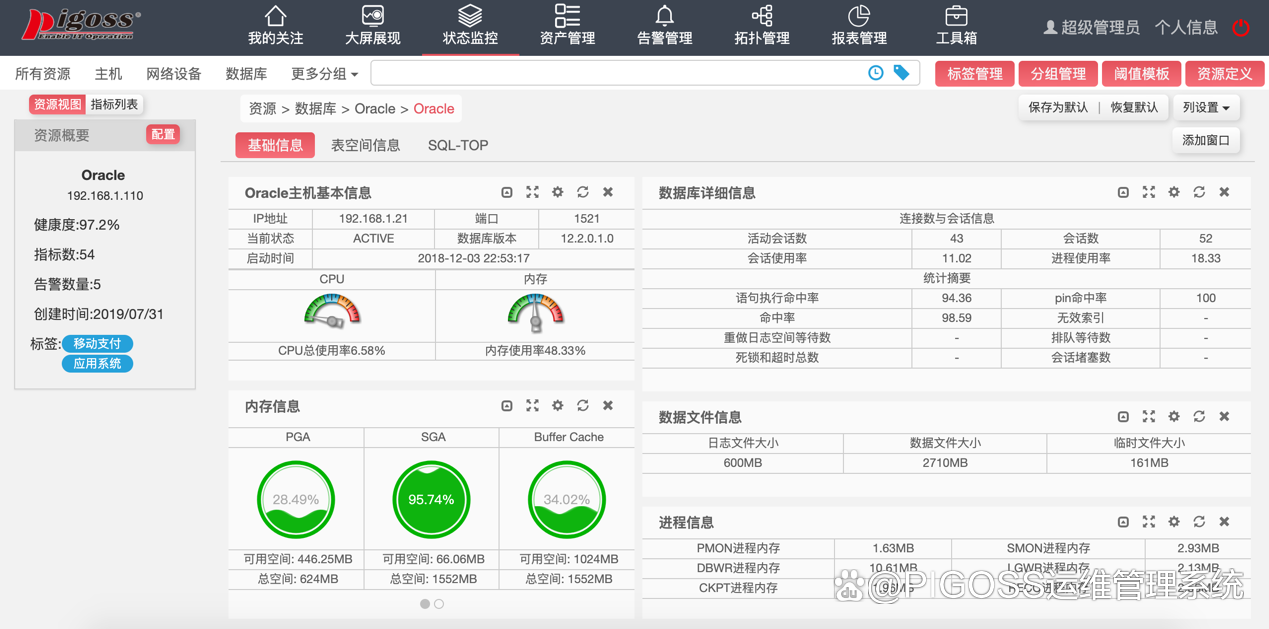Refresh the Oracle主机基本信息 panel

pos(582,192)
